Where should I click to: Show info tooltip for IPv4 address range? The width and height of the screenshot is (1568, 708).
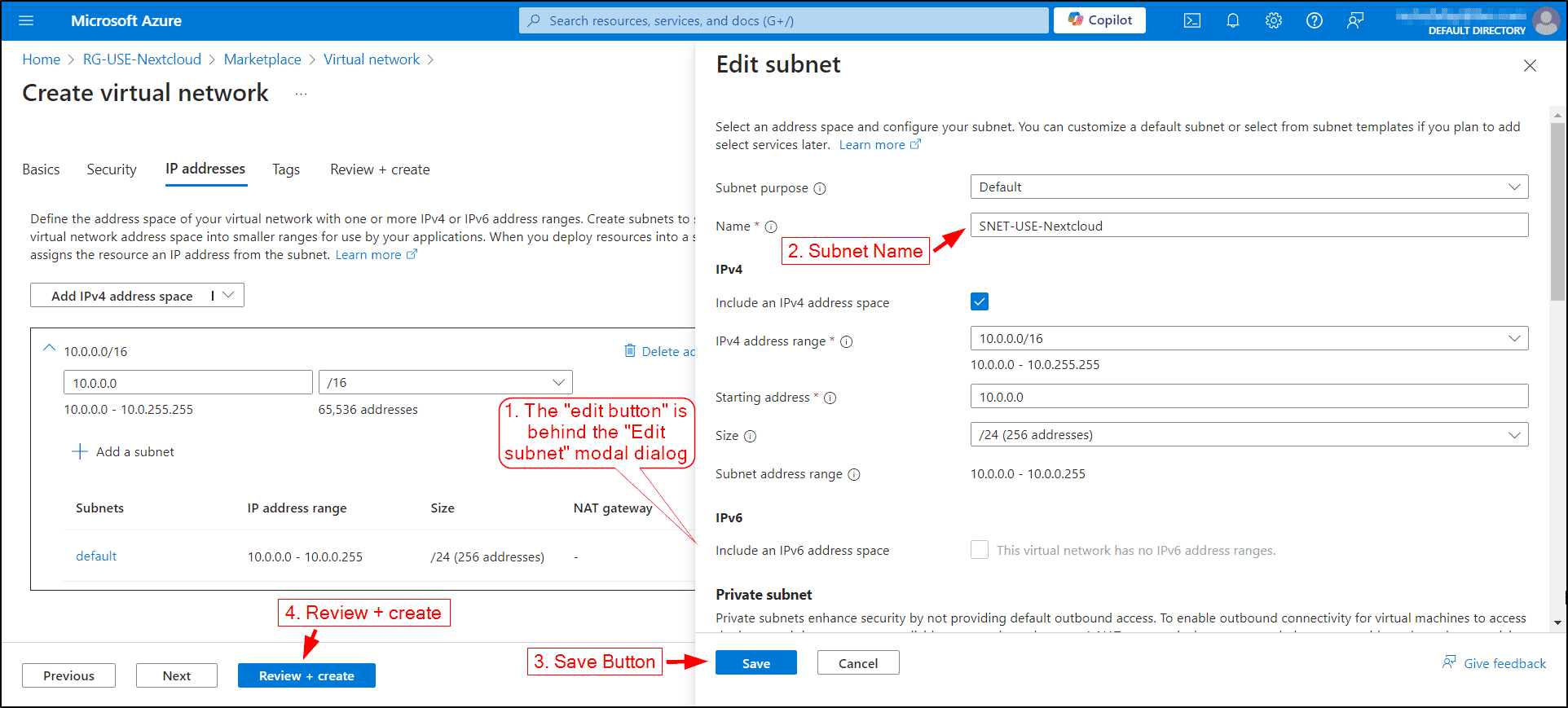tap(847, 341)
